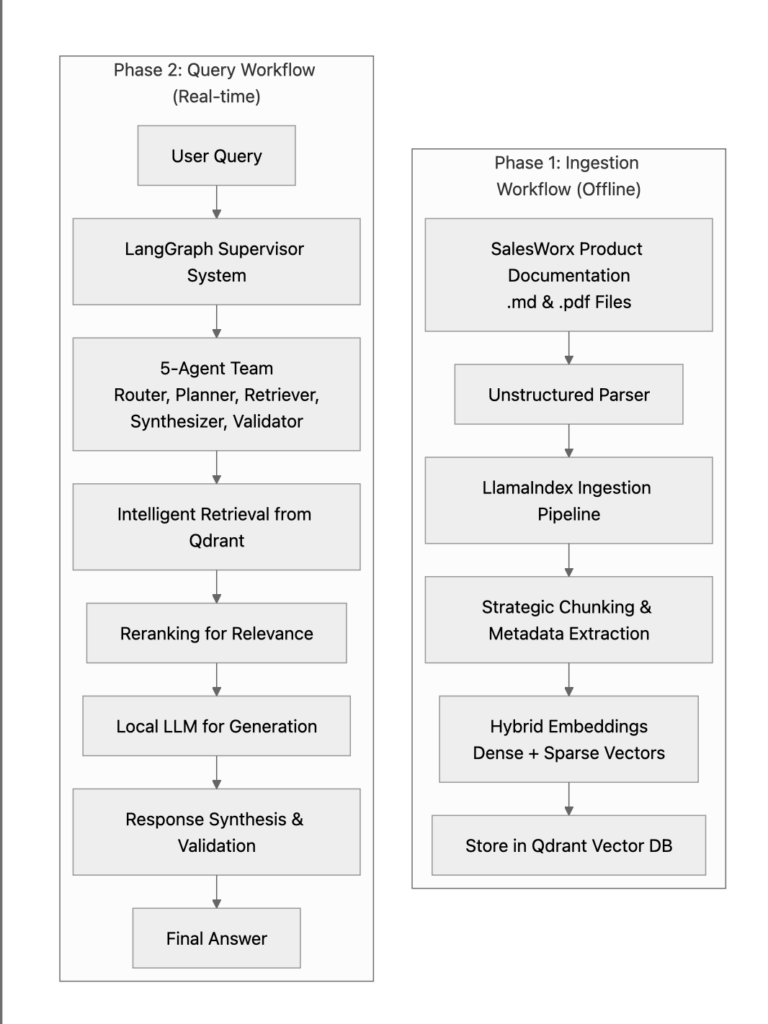
Task: Click the SalesWorx Product Documentation node
Action: 568,274
